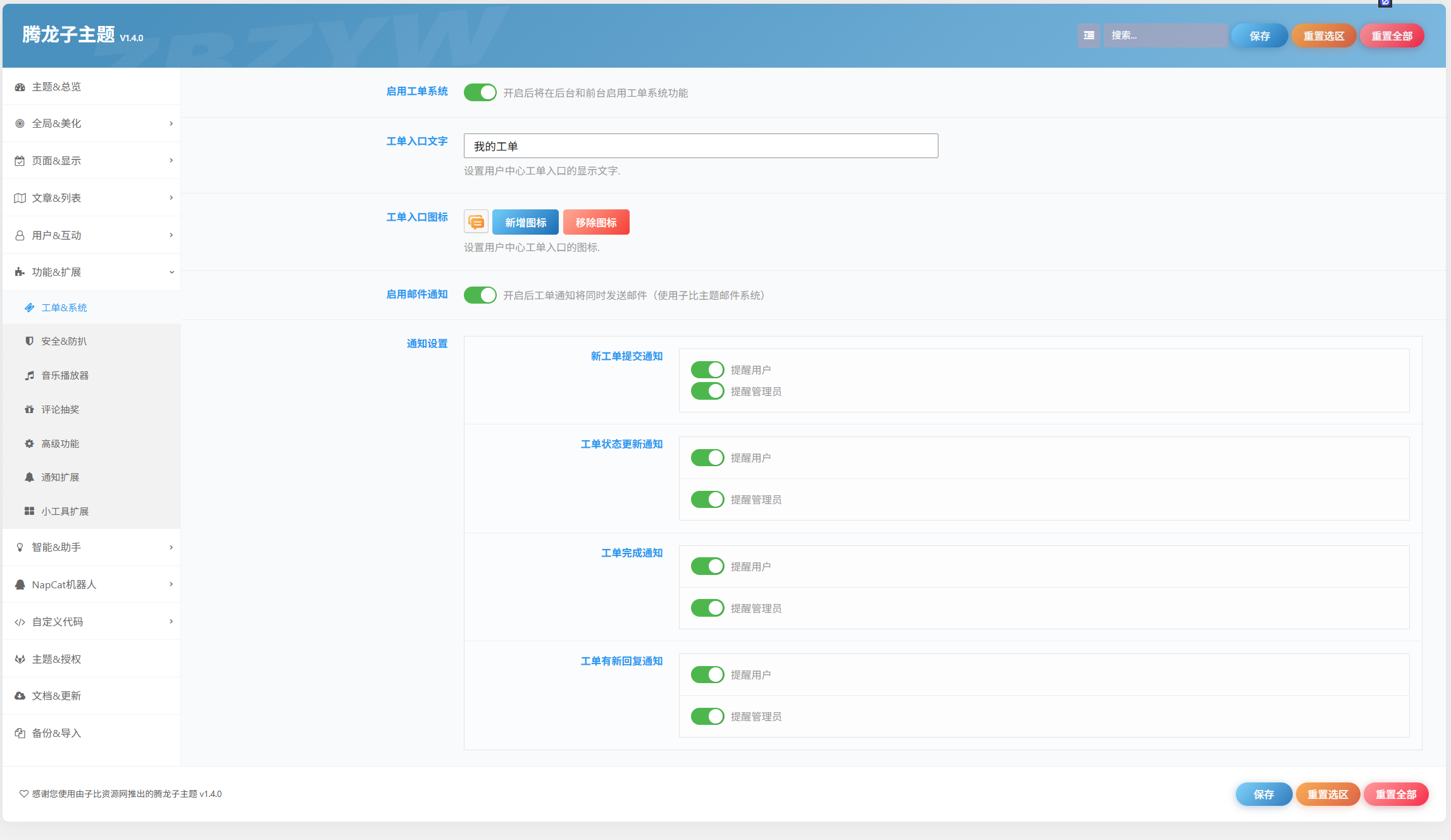
Task: Click the orange chat icon preview
Action: (476, 222)
